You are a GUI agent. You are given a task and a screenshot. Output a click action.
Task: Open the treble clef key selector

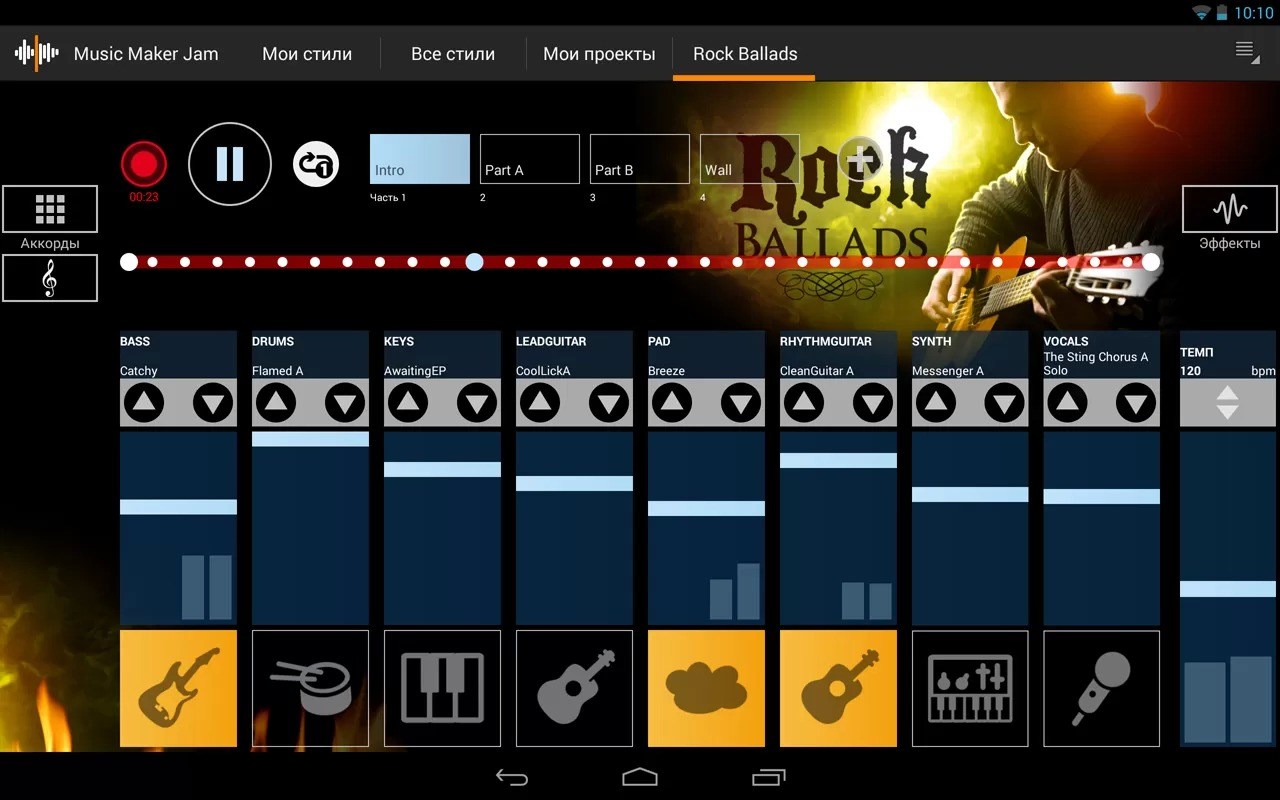tap(50, 278)
